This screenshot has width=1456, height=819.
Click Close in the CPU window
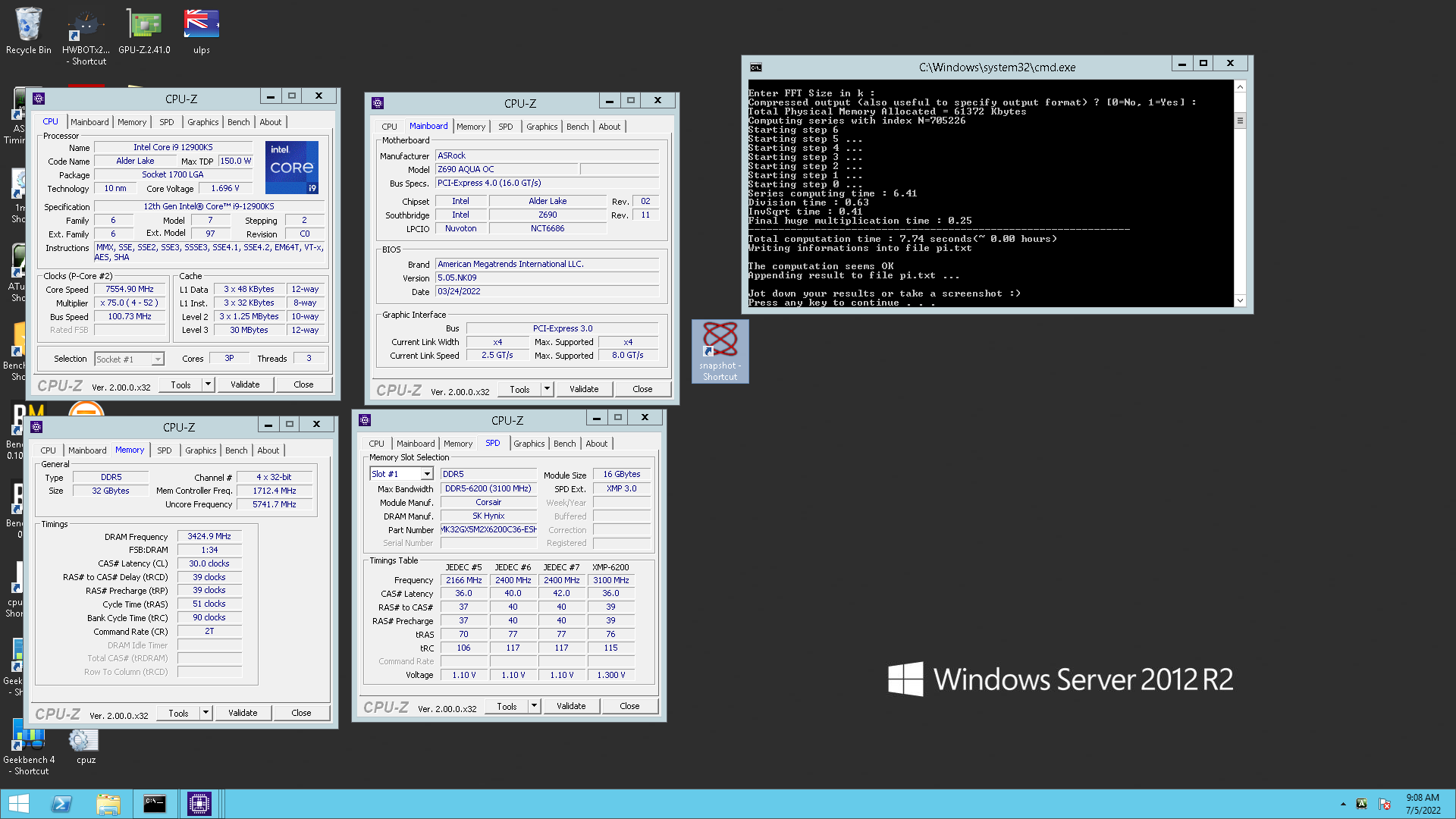point(303,384)
